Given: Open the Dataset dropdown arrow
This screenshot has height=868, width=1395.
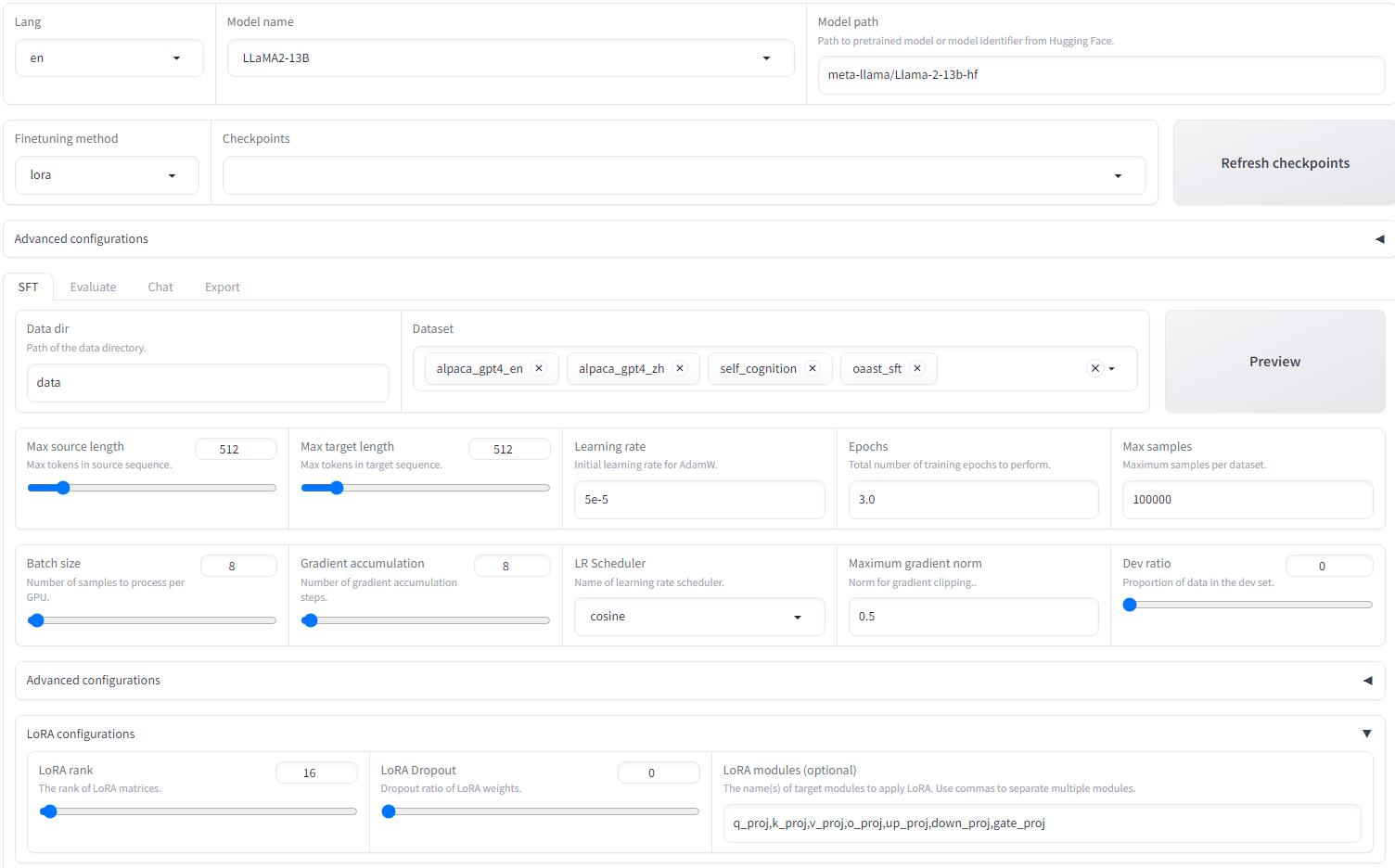Looking at the screenshot, I should coord(1112,368).
